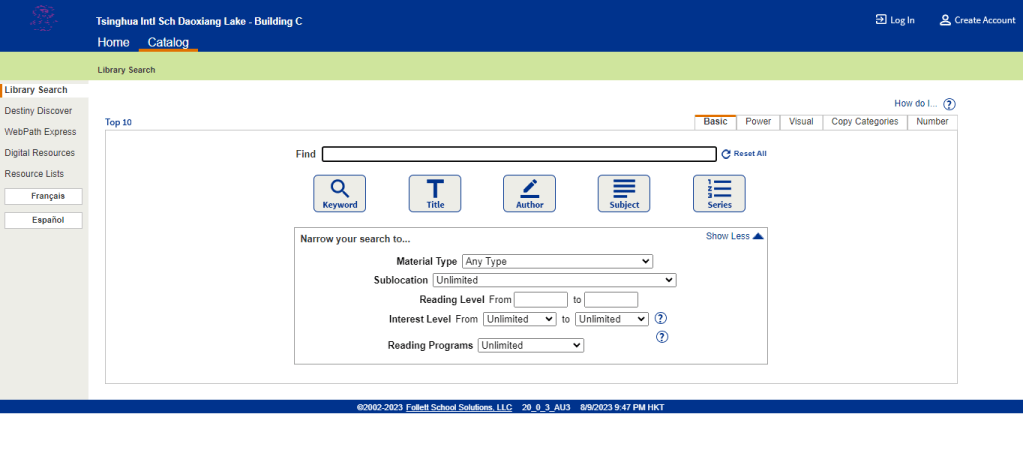Viewport: 1023px width, 459px height.
Task: Switch to the Visual search tab
Action: 801,122
